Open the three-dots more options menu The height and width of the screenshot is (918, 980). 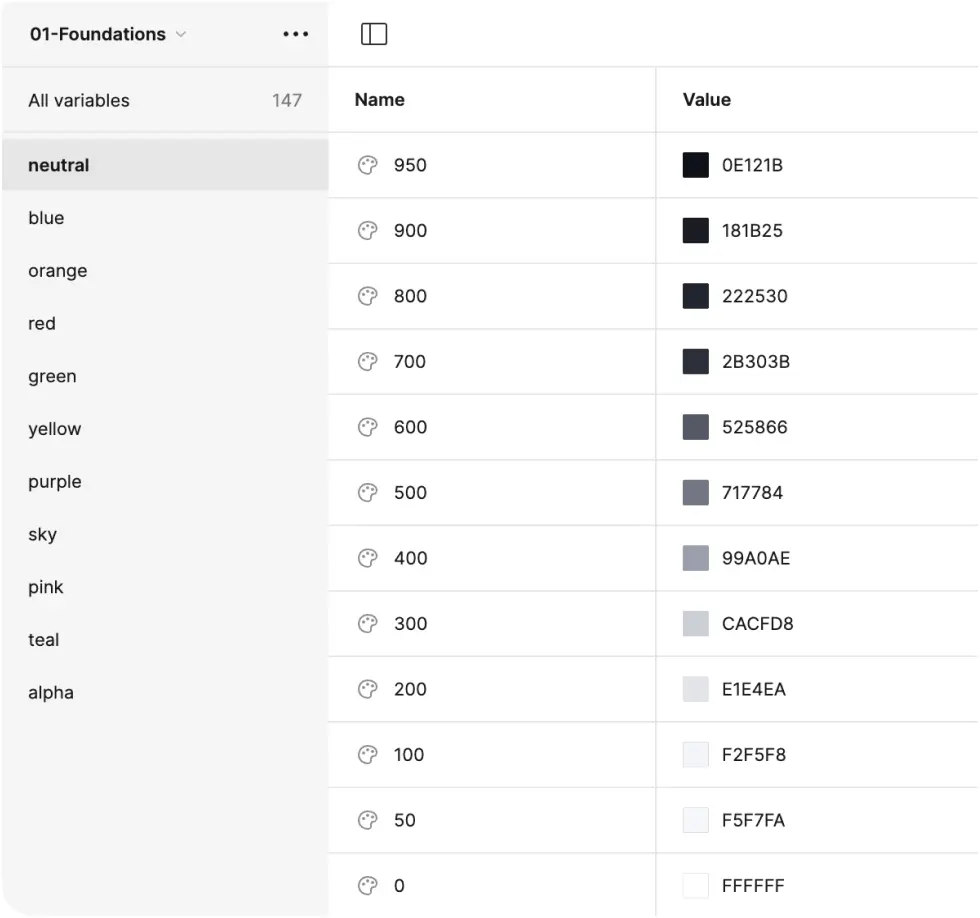pyautogui.click(x=295, y=34)
